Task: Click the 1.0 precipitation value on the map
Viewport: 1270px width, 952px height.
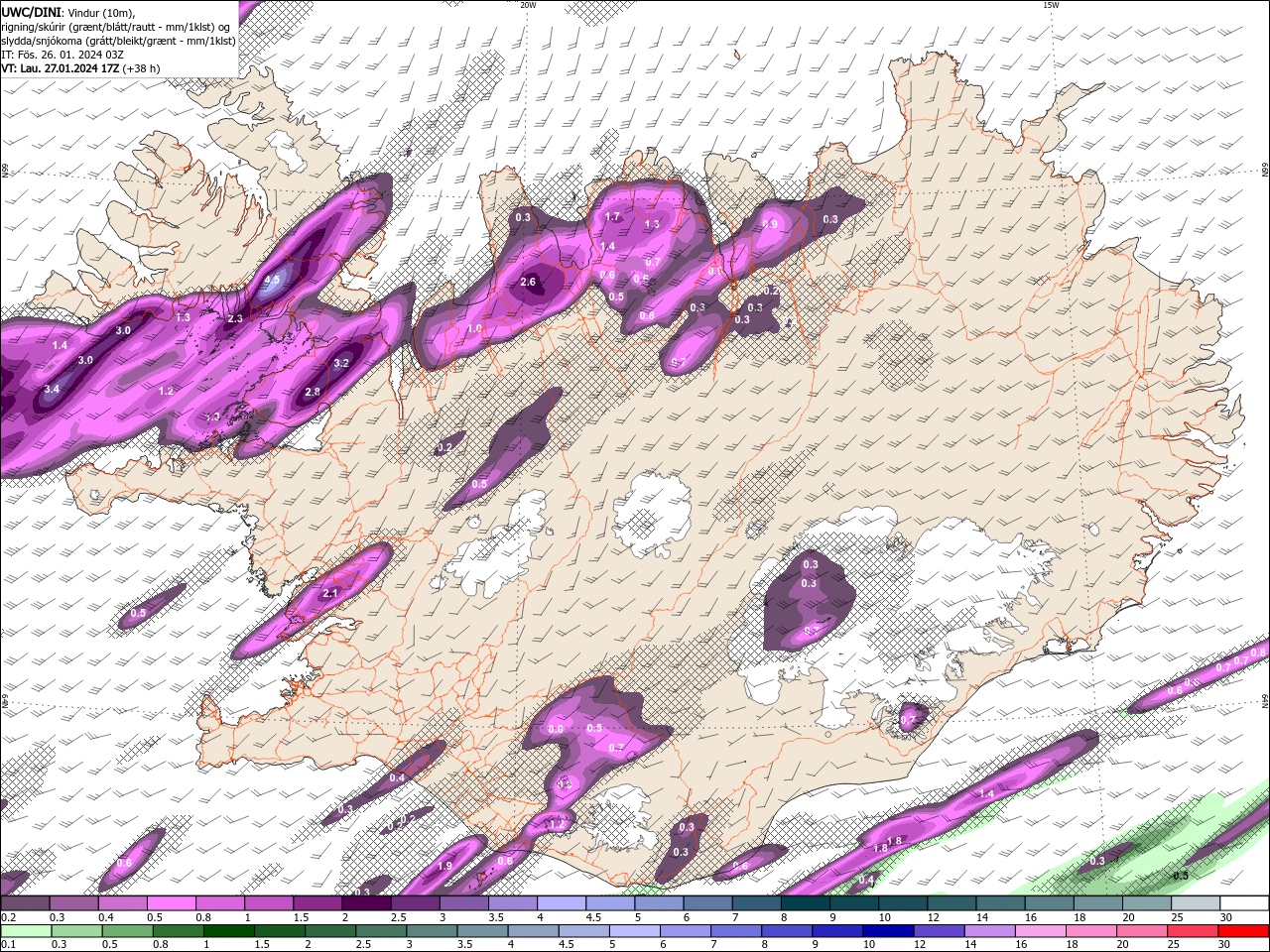Action: coord(474,329)
